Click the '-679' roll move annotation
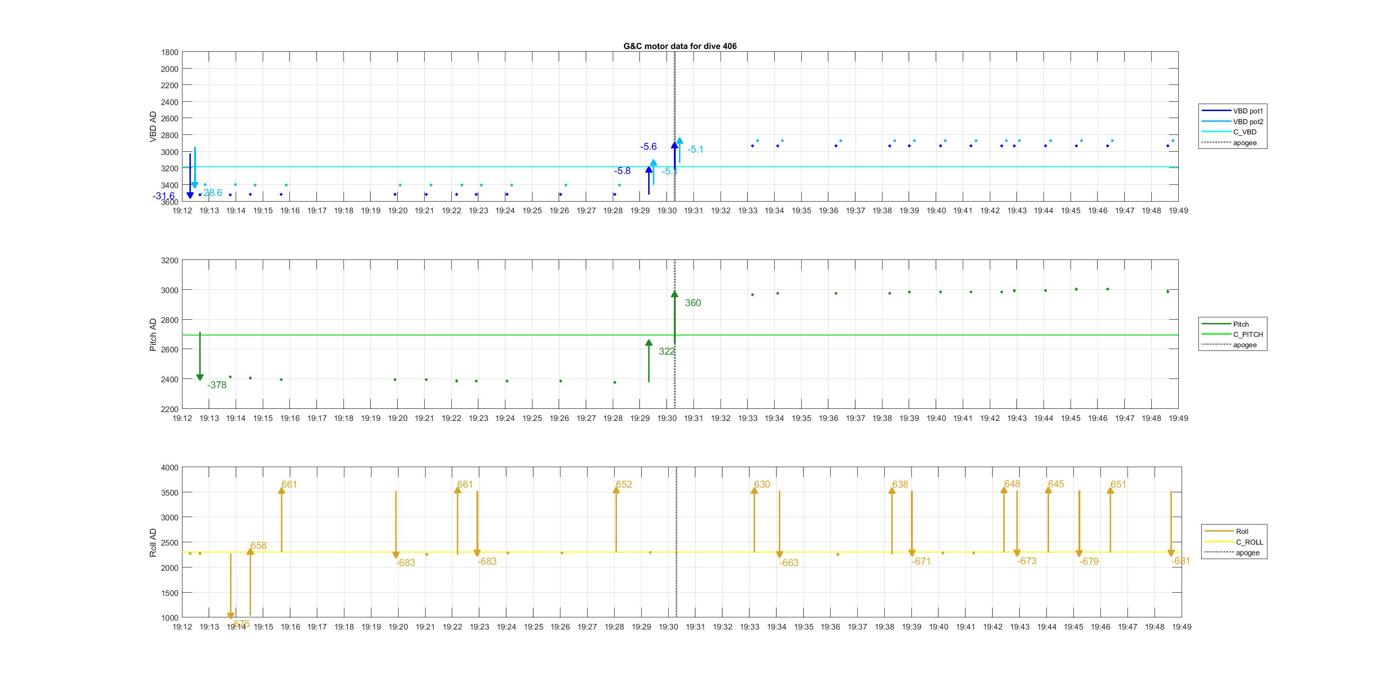 click(x=1089, y=562)
